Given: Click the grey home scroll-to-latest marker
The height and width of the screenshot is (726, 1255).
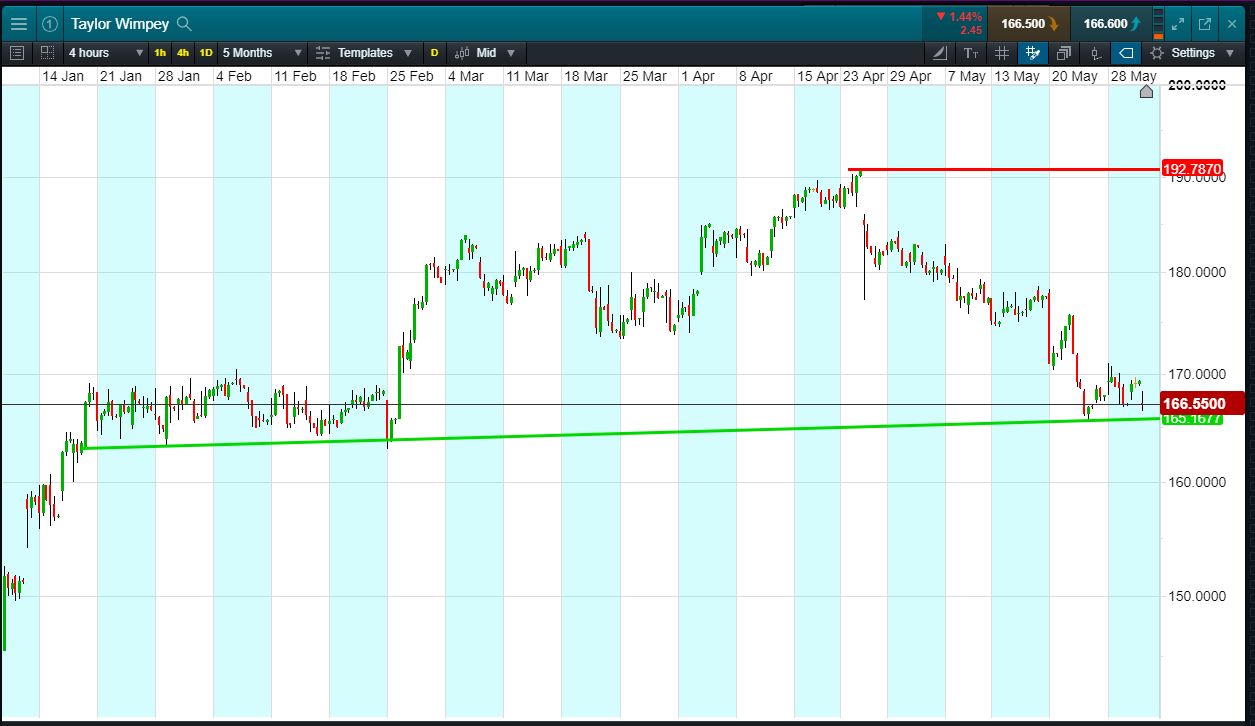Looking at the screenshot, I should point(1146,92).
